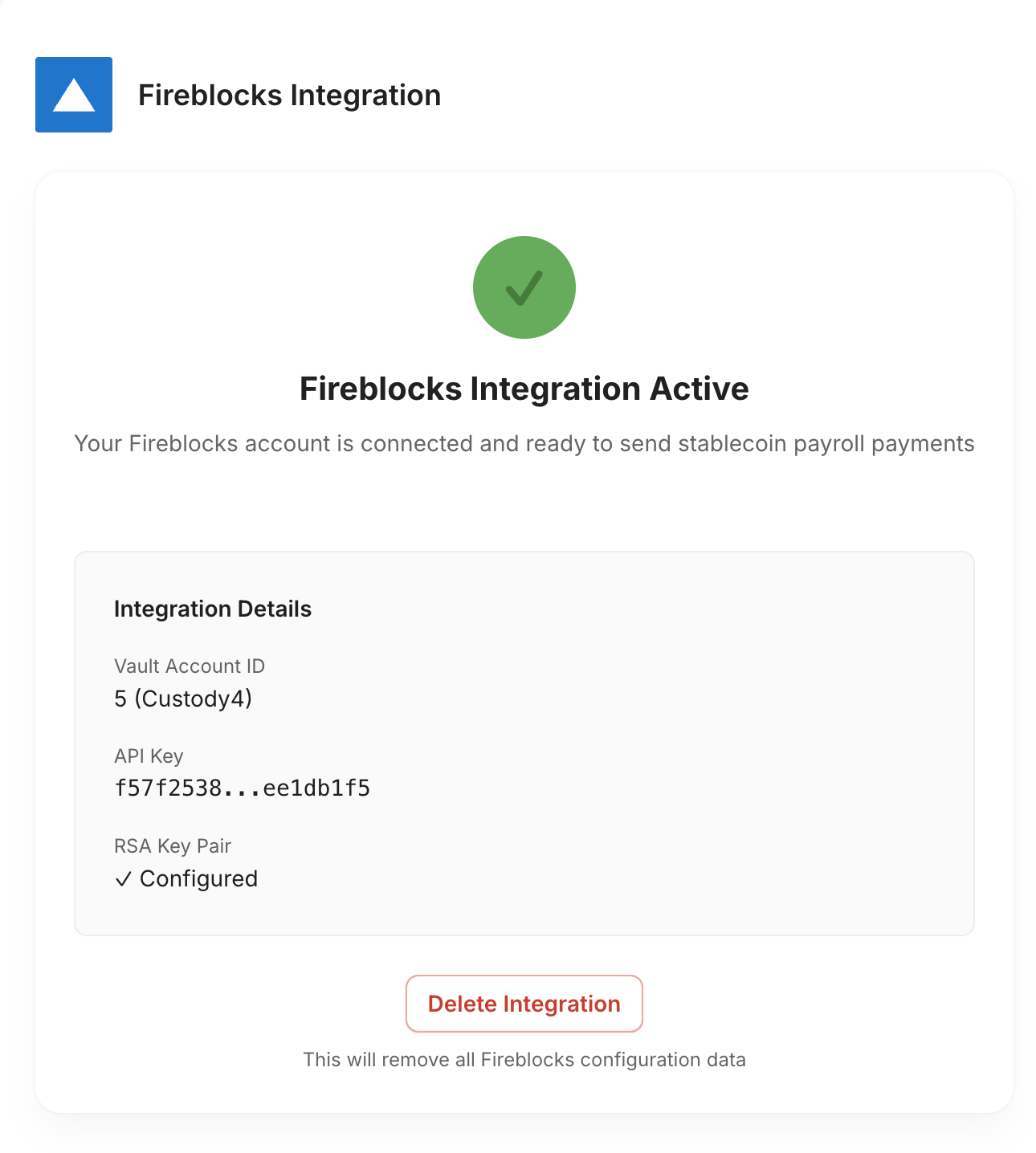Click the connected account description text

pos(524,443)
